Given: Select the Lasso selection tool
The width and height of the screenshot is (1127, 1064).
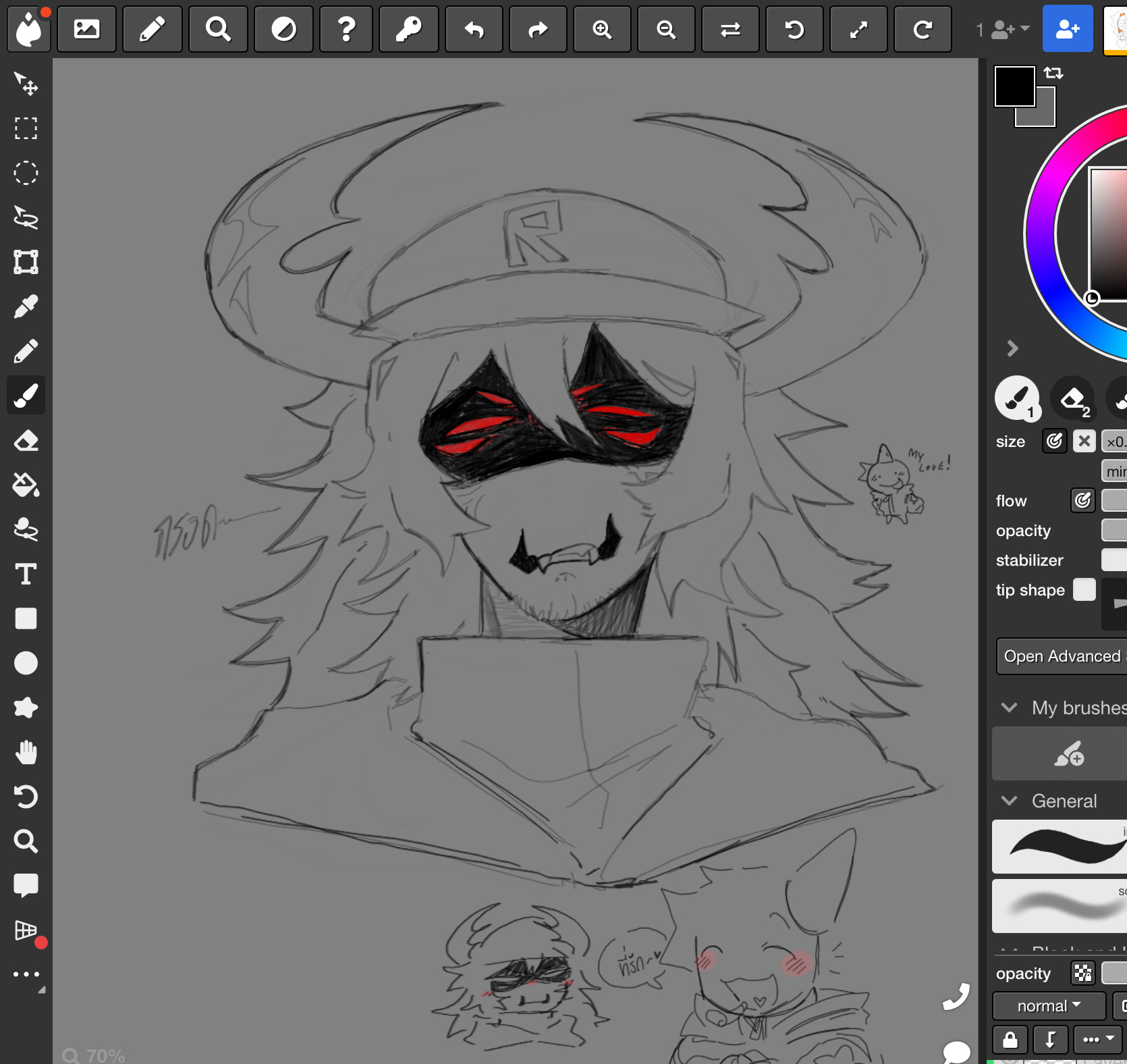Looking at the screenshot, I should click(26, 217).
